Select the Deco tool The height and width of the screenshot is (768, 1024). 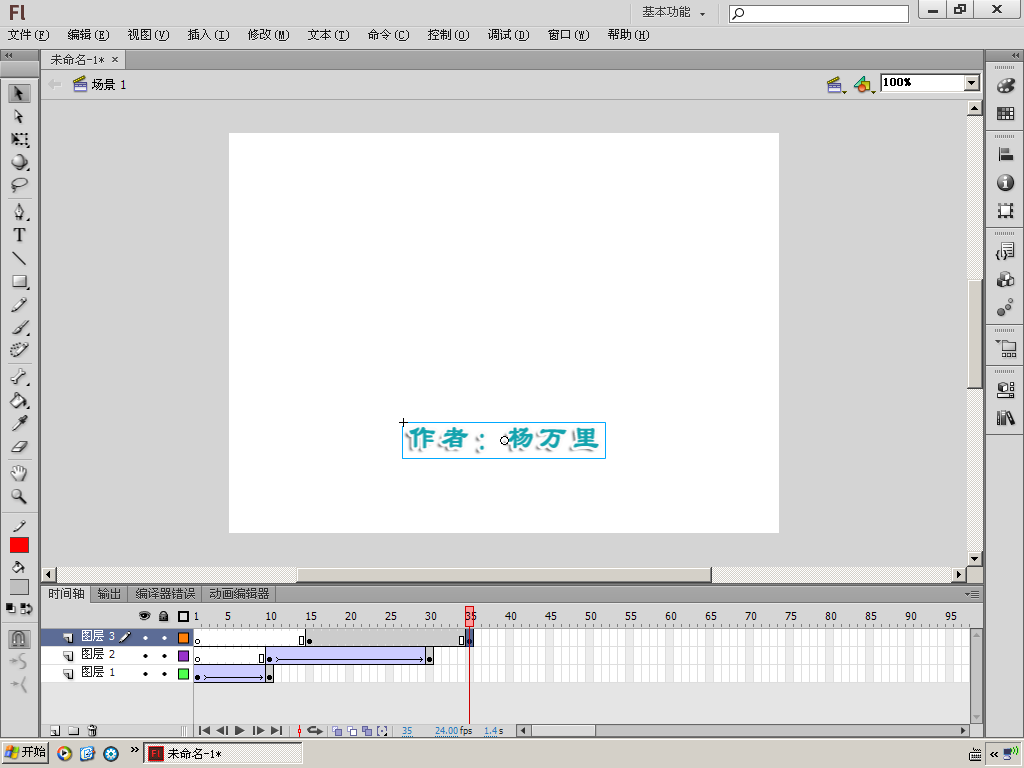click(x=19, y=350)
